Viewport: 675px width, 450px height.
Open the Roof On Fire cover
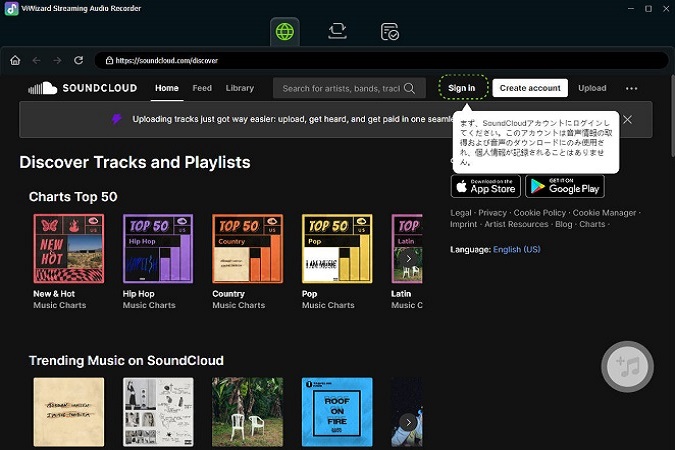pos(337,412)
